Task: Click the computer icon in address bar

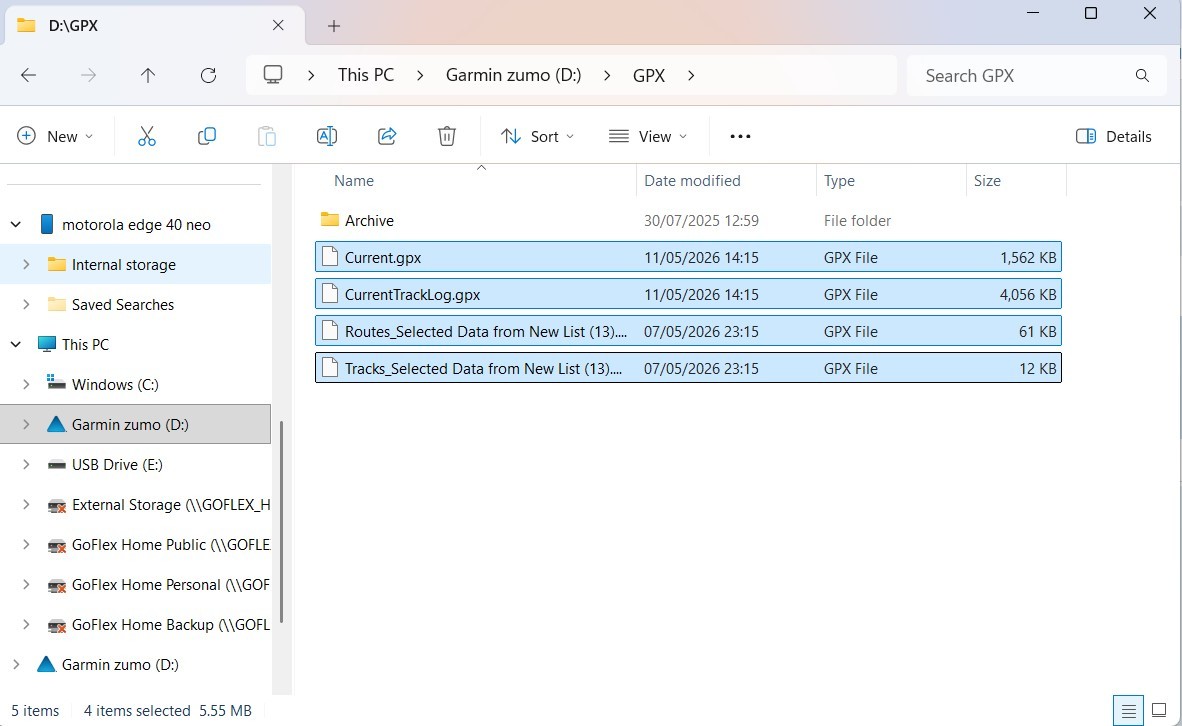Action: tap(273, 75)
